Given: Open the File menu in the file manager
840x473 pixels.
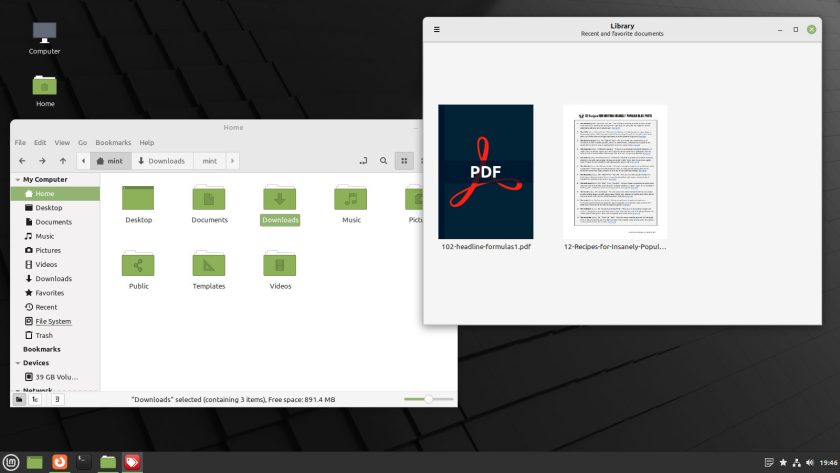Looking at the screenshot, I should [x=20, y=142].
